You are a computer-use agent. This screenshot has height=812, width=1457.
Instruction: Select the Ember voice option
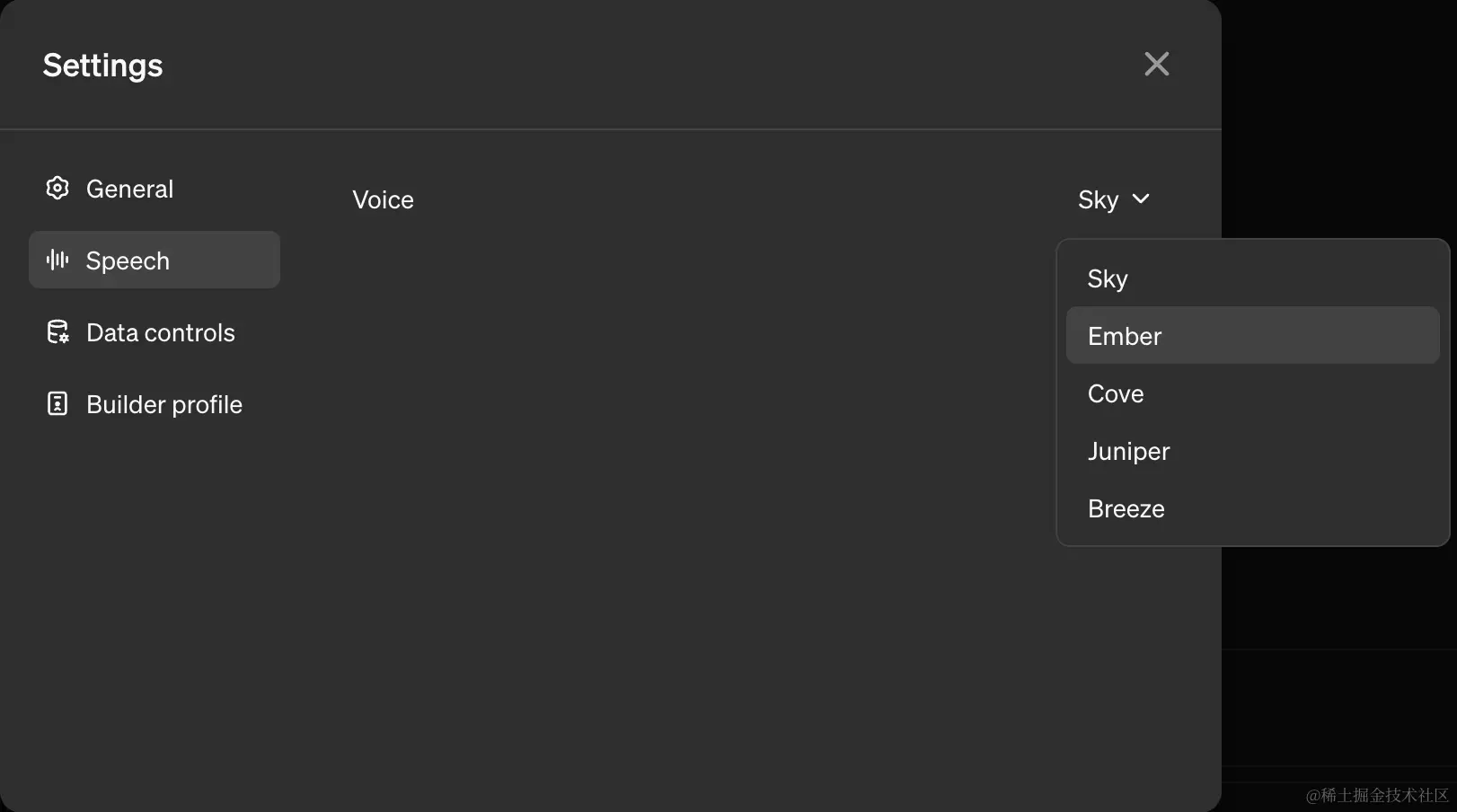click(x=1125, y=336)
